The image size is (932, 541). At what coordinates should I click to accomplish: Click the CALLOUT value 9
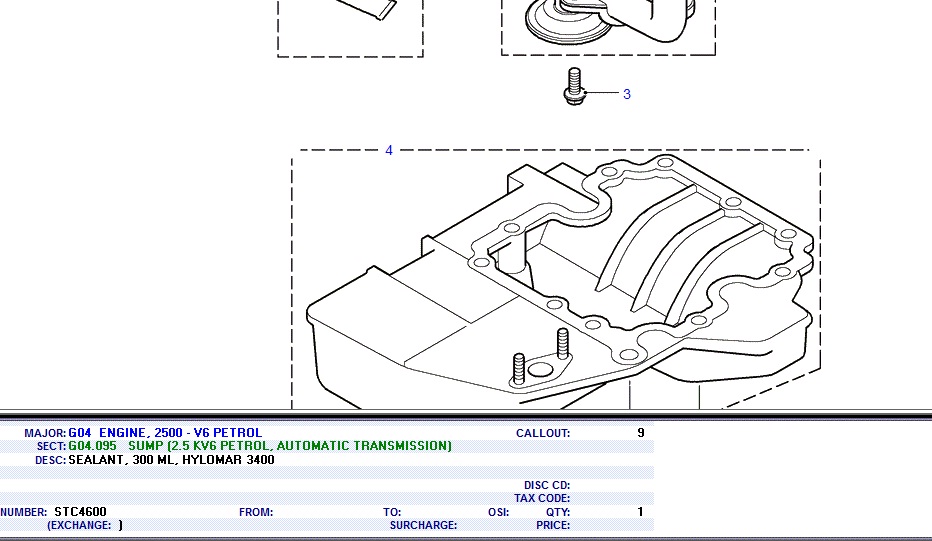(x=641, y=433)
